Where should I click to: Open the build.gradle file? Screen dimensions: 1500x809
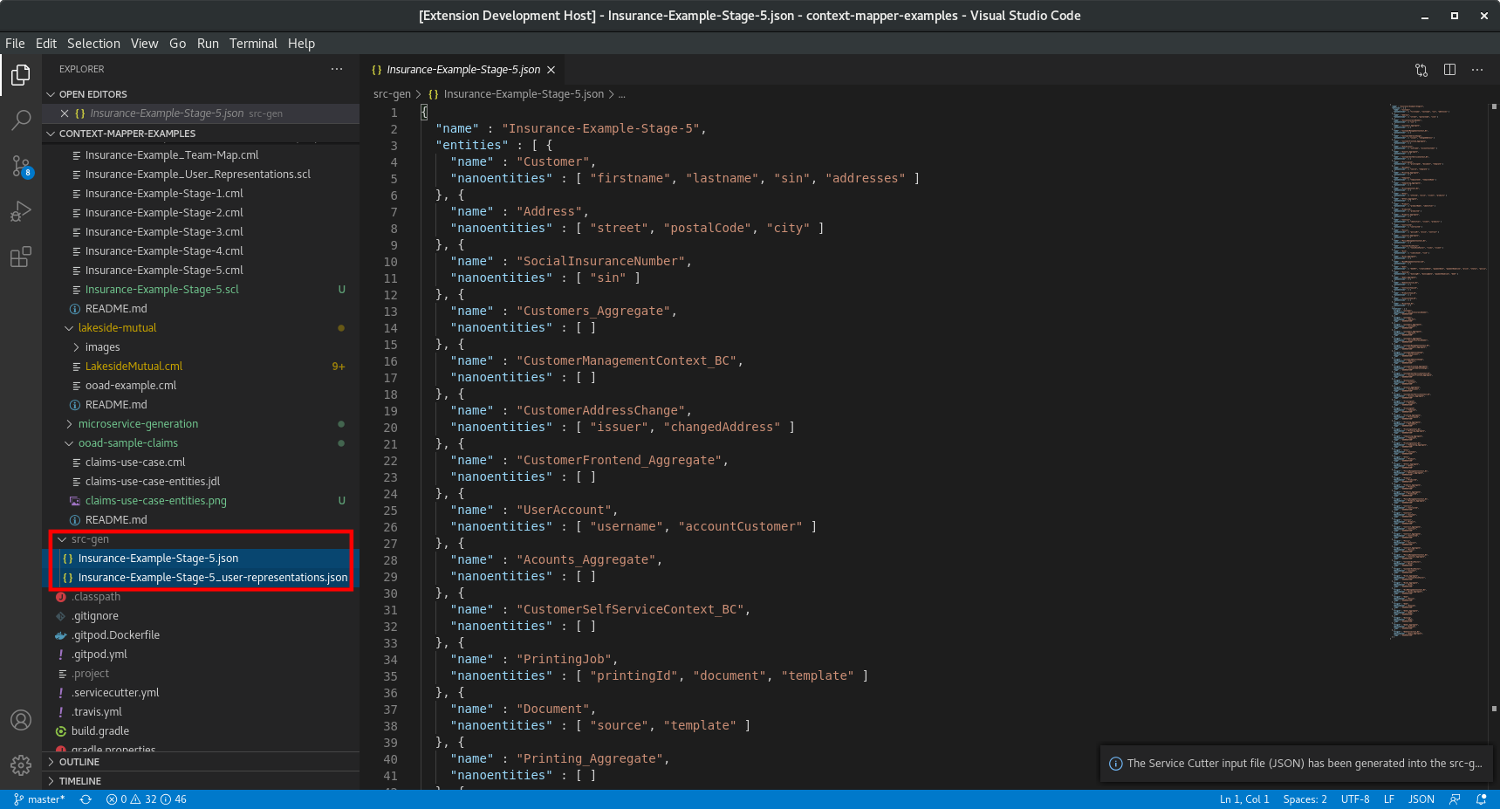pos(200,731)
